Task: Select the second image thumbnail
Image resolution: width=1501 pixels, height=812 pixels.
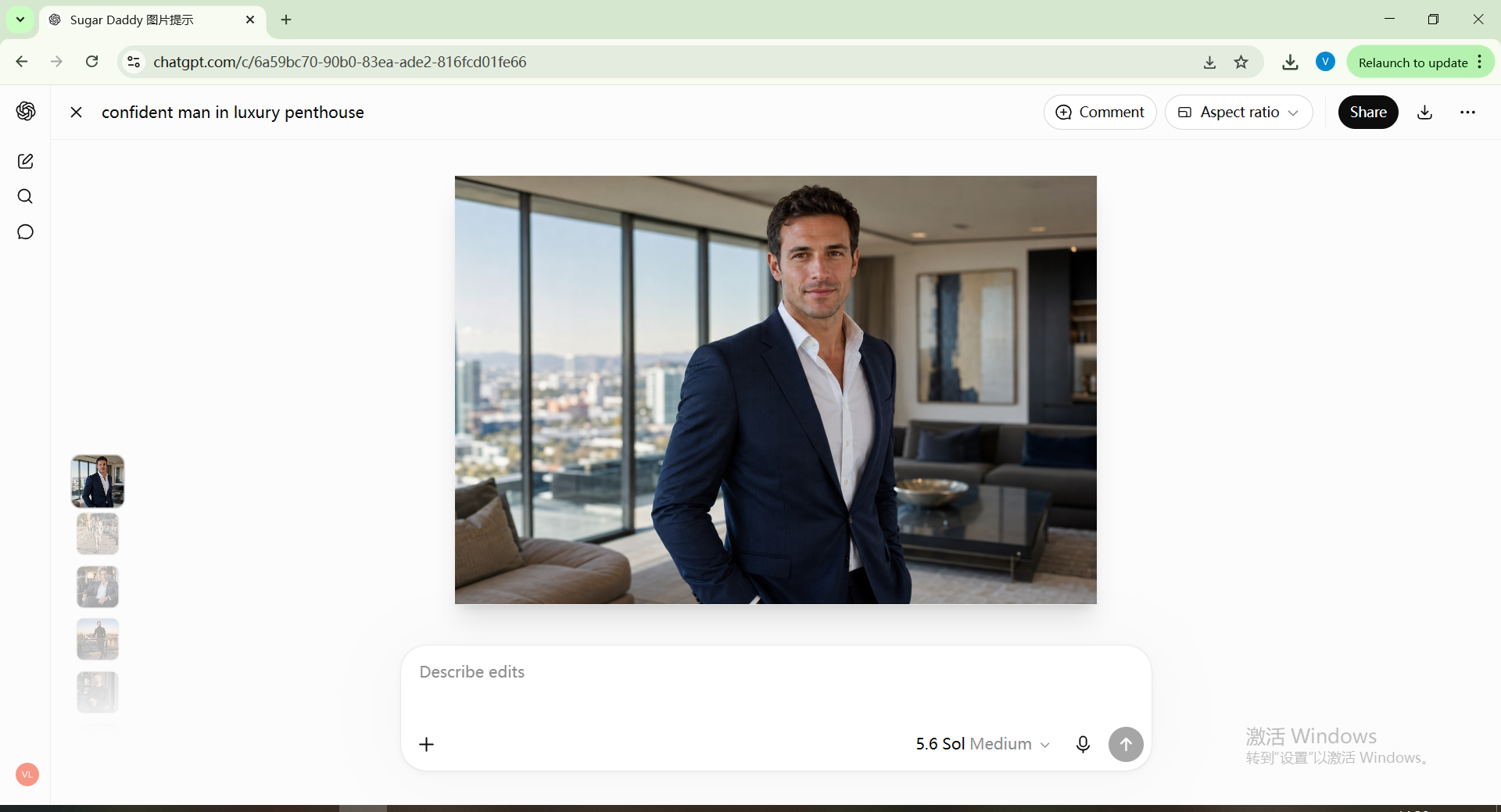Action: pyautogui.click(x=98, y=534)
